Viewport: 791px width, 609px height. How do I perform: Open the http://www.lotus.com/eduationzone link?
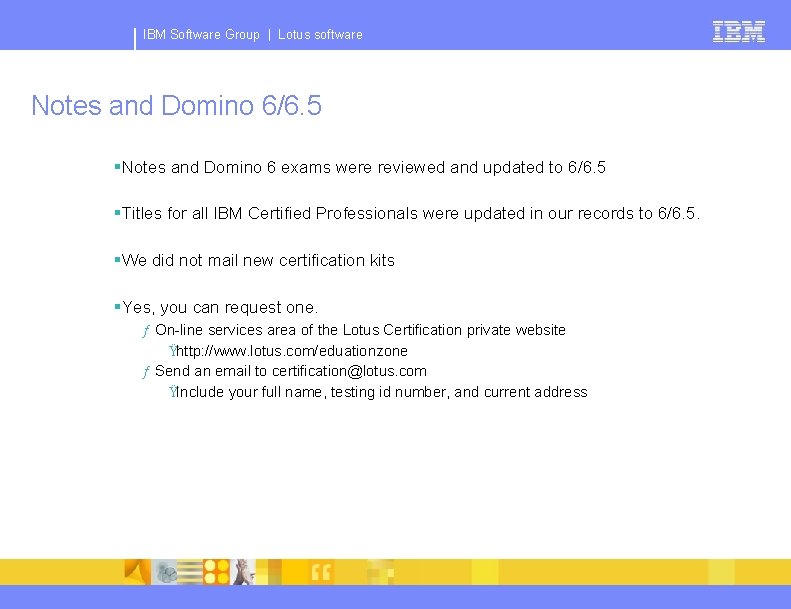tap(292, 351)
